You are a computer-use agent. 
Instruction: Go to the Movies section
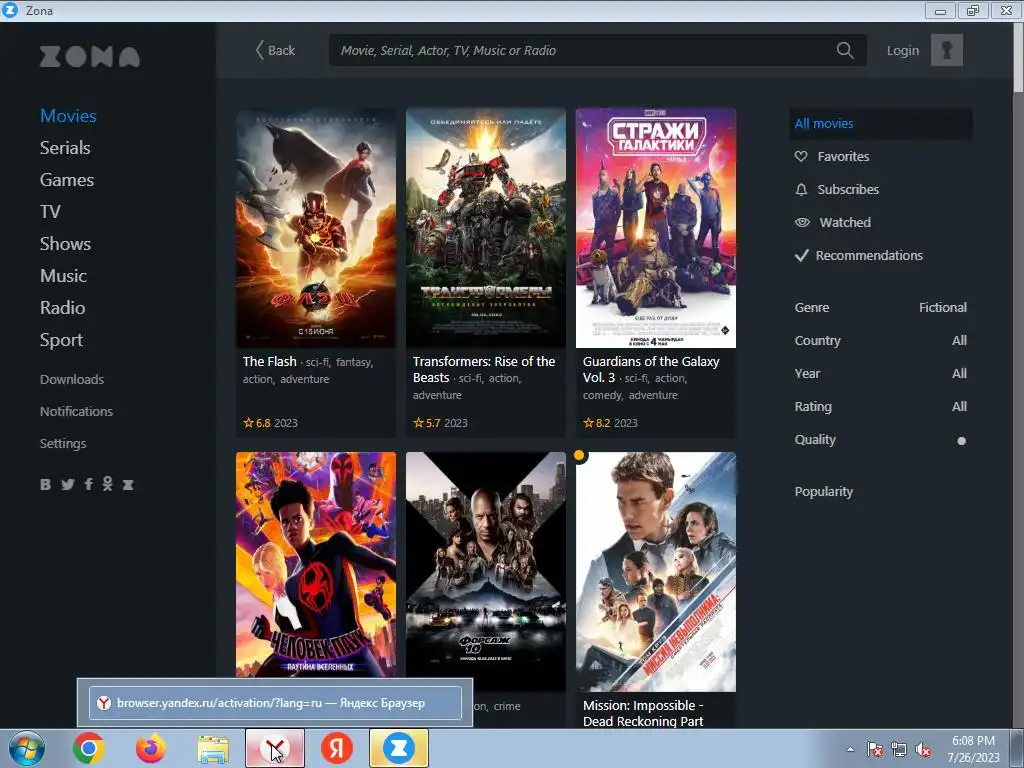68,116
